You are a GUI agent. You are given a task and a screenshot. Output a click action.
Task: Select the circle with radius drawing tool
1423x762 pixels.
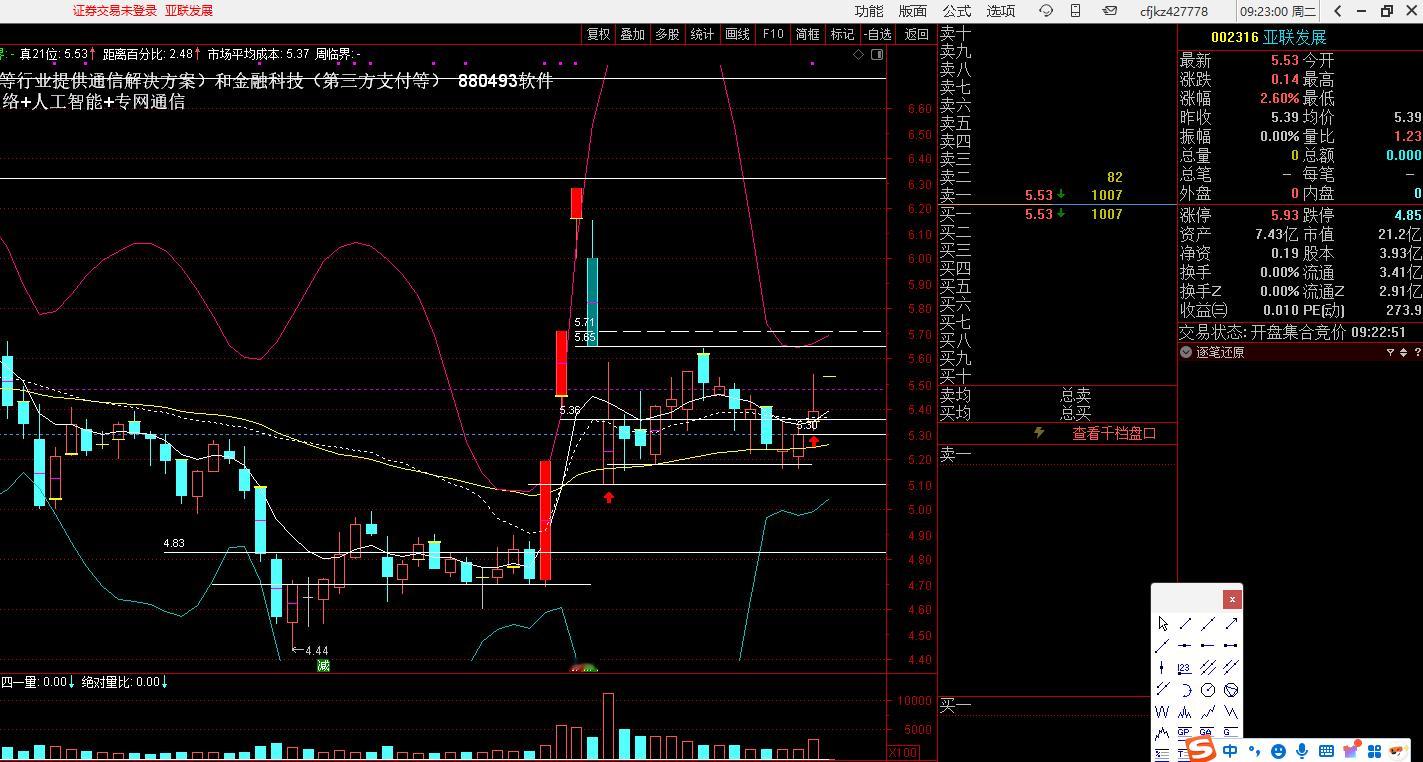click(x=1208, y=690)
